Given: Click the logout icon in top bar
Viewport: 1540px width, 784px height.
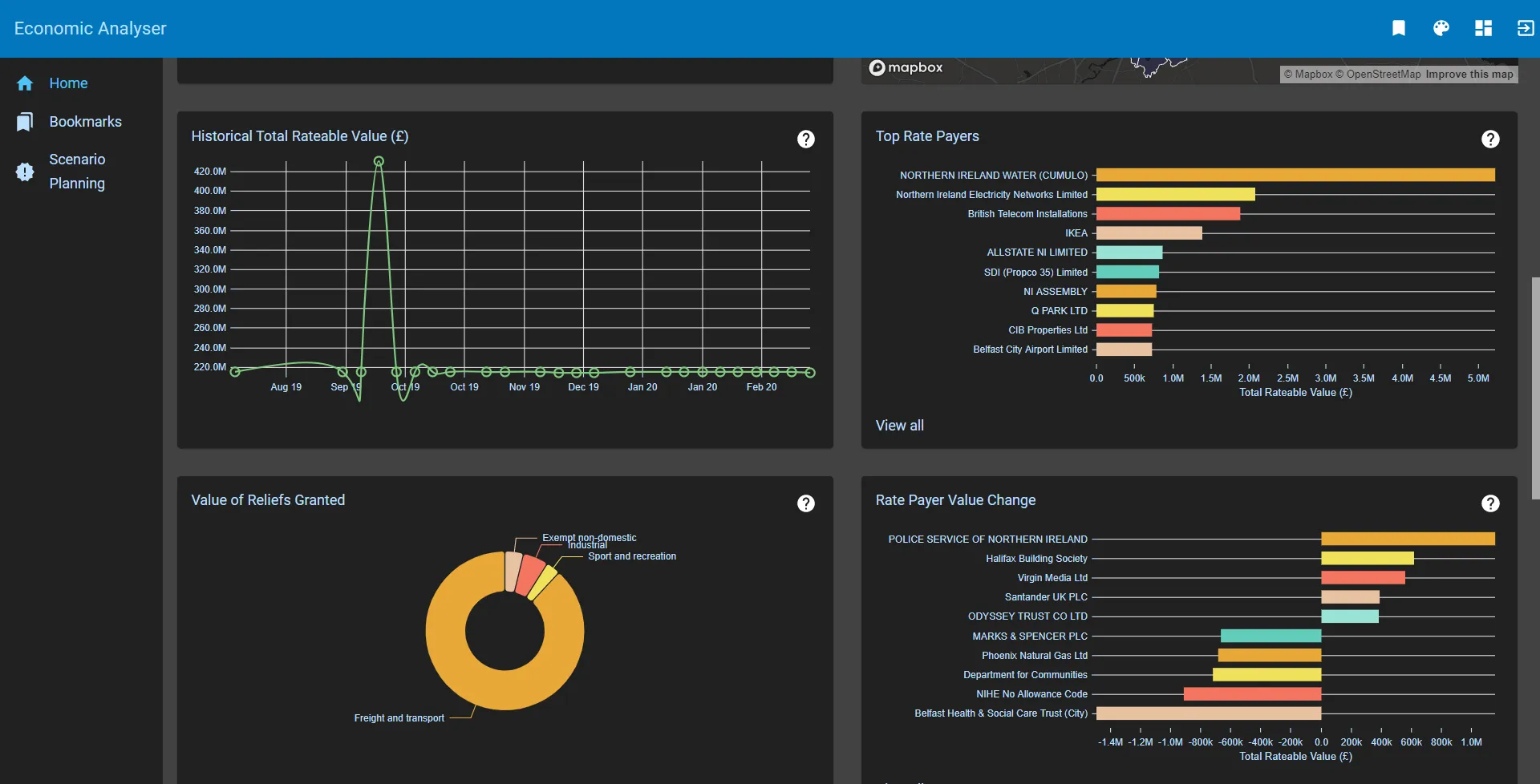Looking at the screenshot, I should tap(1526, 28).
